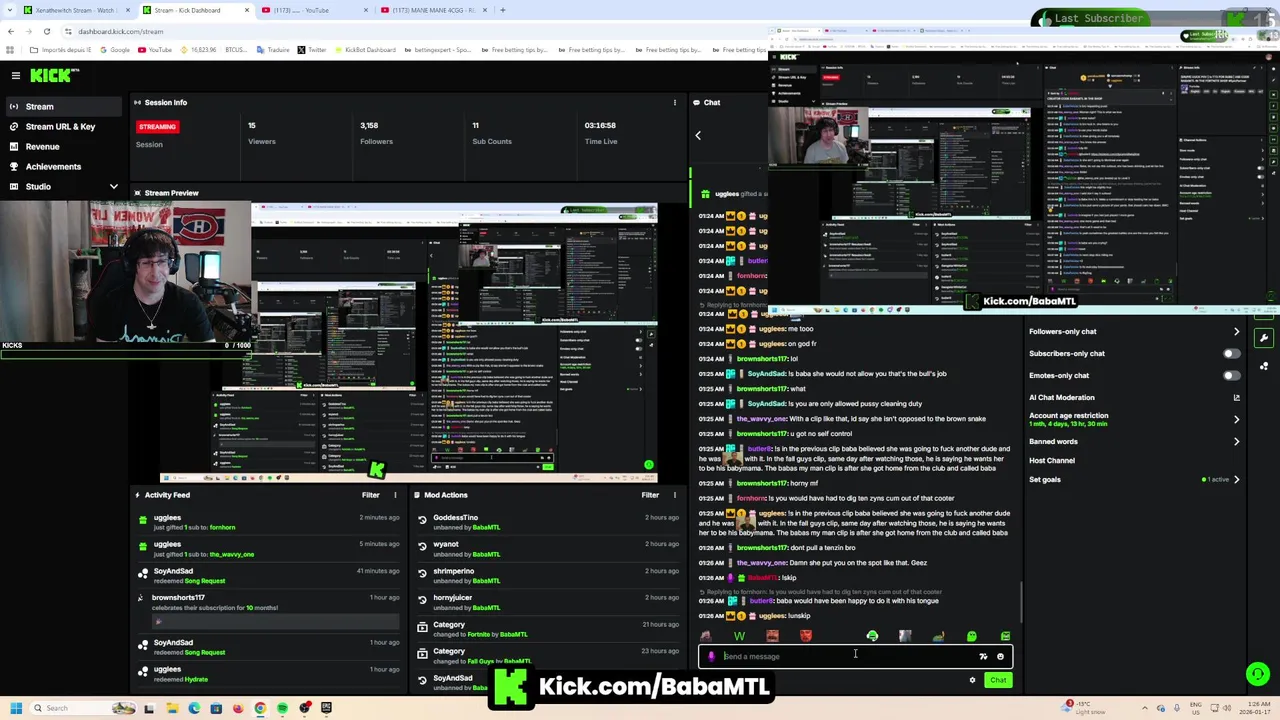Screen dimensions: 1280x720
Task: Open Spotify from the taskbar
Action: (x=282, y=708)
